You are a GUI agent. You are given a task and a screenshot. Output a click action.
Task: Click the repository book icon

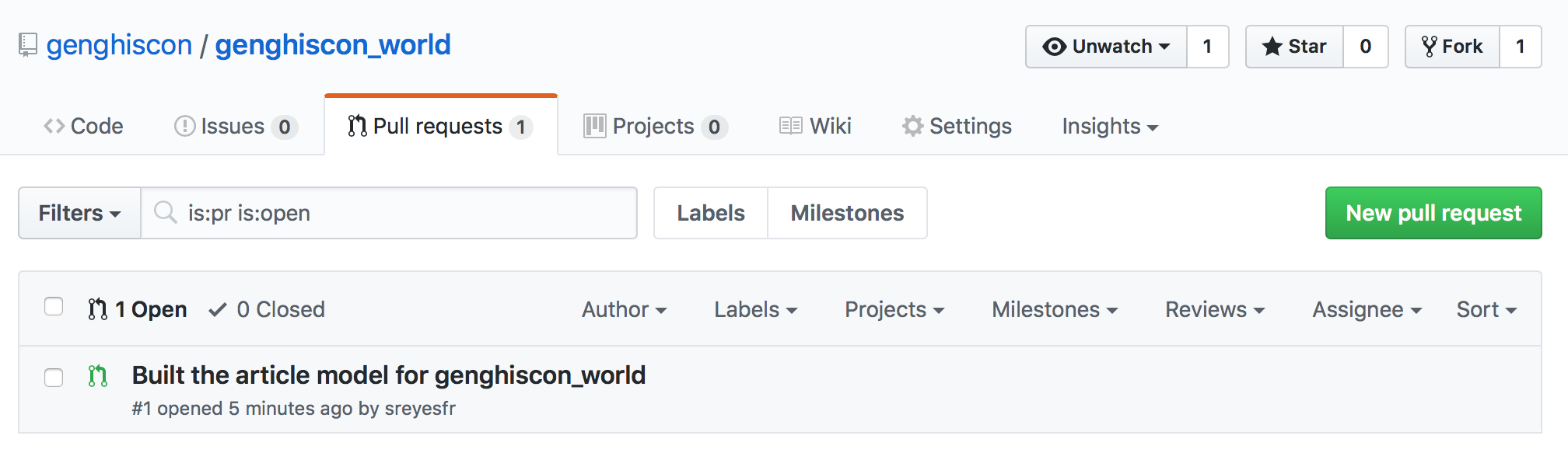pyautogui.click(x=28, y=45)
